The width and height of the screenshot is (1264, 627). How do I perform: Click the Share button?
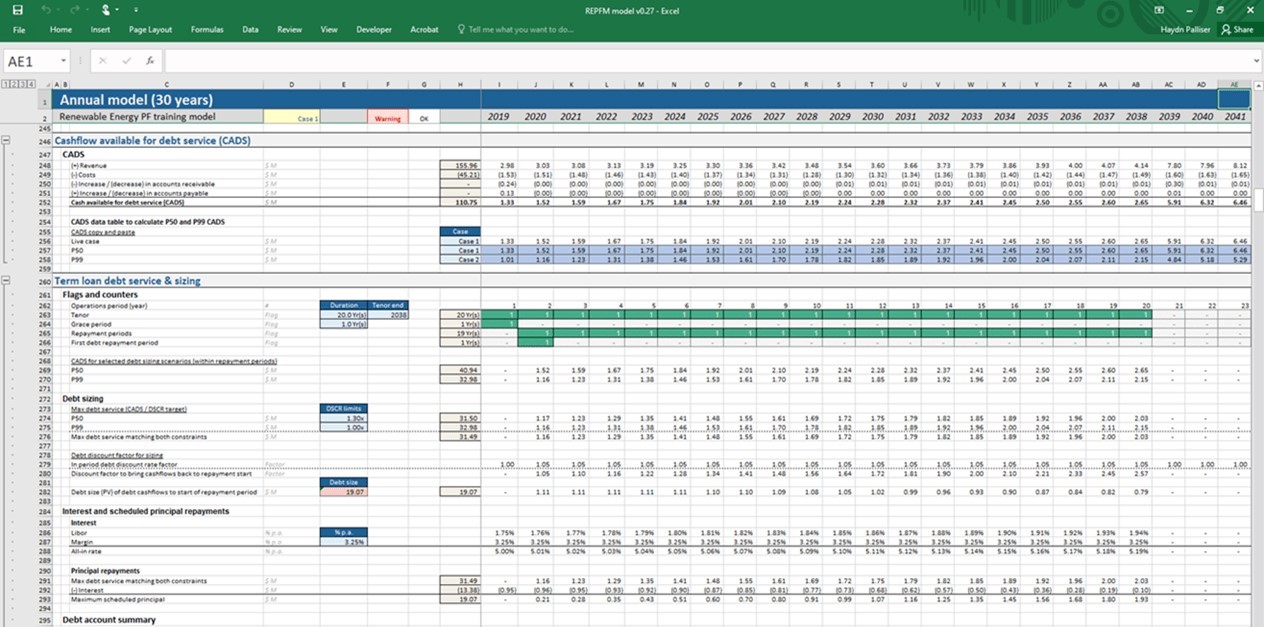[1237, 30]
